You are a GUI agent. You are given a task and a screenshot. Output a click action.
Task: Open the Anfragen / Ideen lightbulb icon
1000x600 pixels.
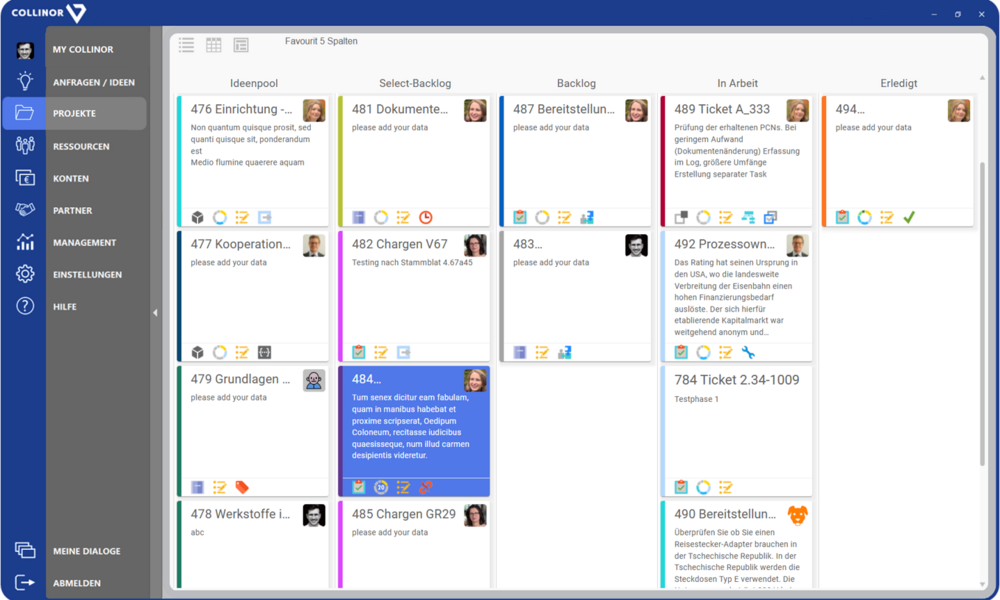click(25, 82)
